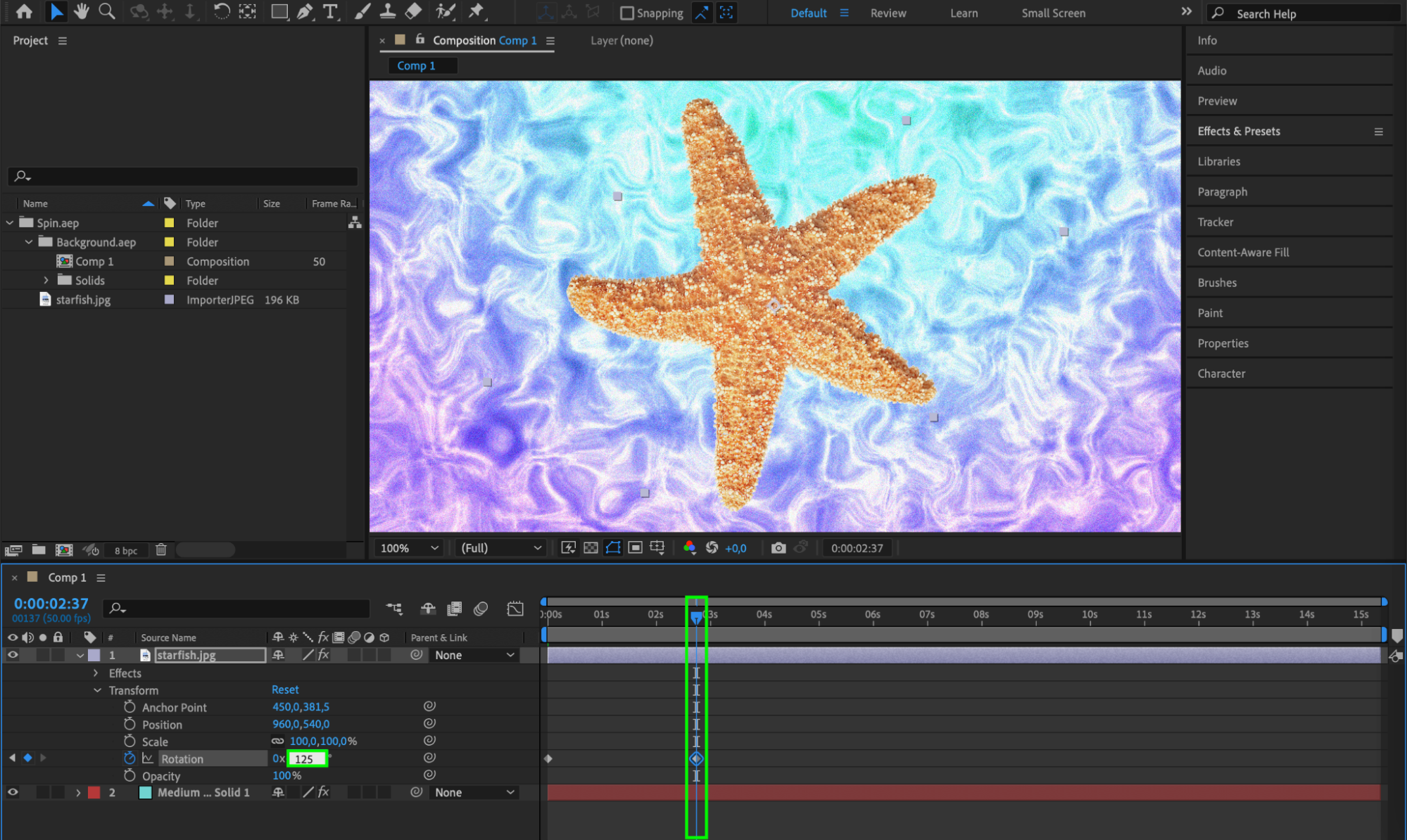Select the Zoom magnifier tool
The height and width of the screenshot is (840, 1407).
[106, 11]
